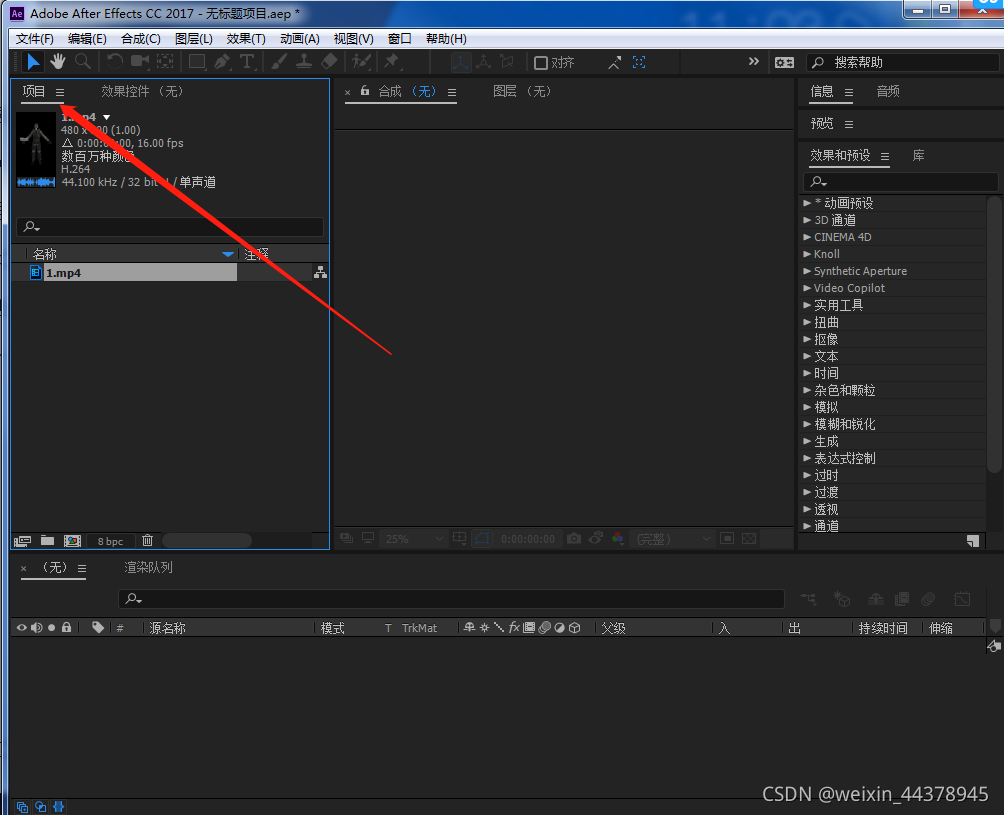The image size is (1004, 815).
Task: Open the 窗口 menu
Action: pyautogui.click(x=400, y=38)
